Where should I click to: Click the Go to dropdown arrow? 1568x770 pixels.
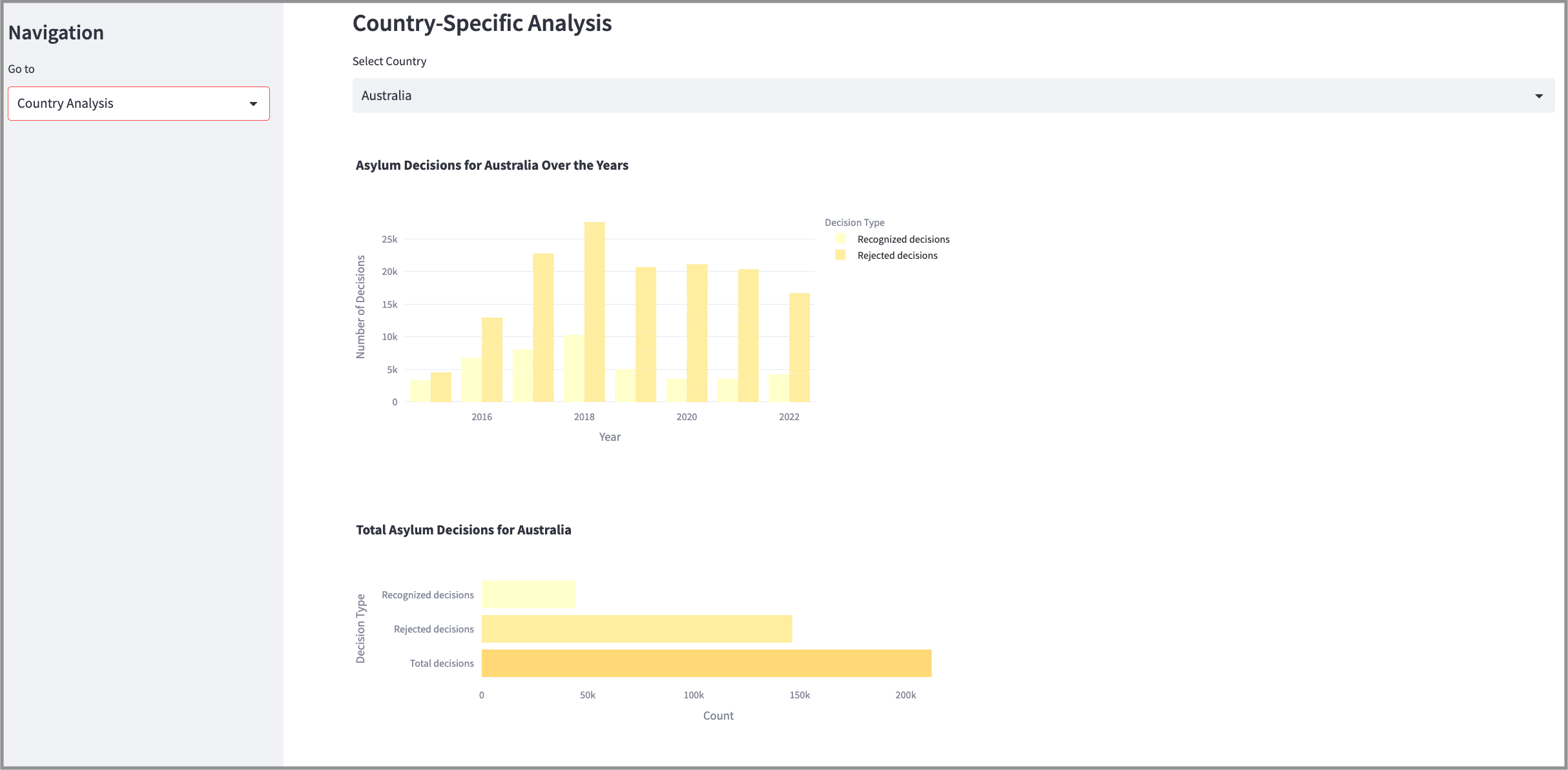tap(253, 104)
